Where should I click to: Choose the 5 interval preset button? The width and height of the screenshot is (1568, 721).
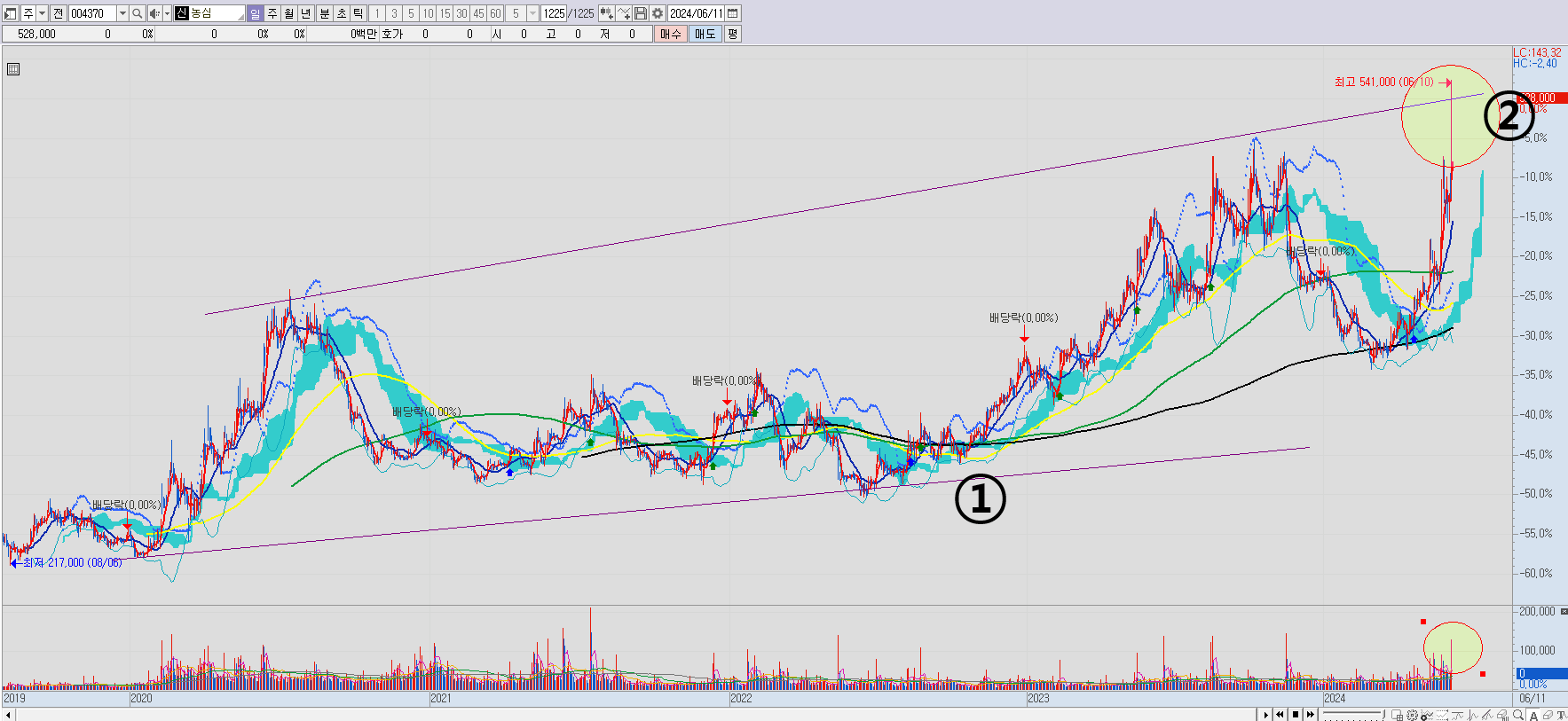tap(411, 13)
